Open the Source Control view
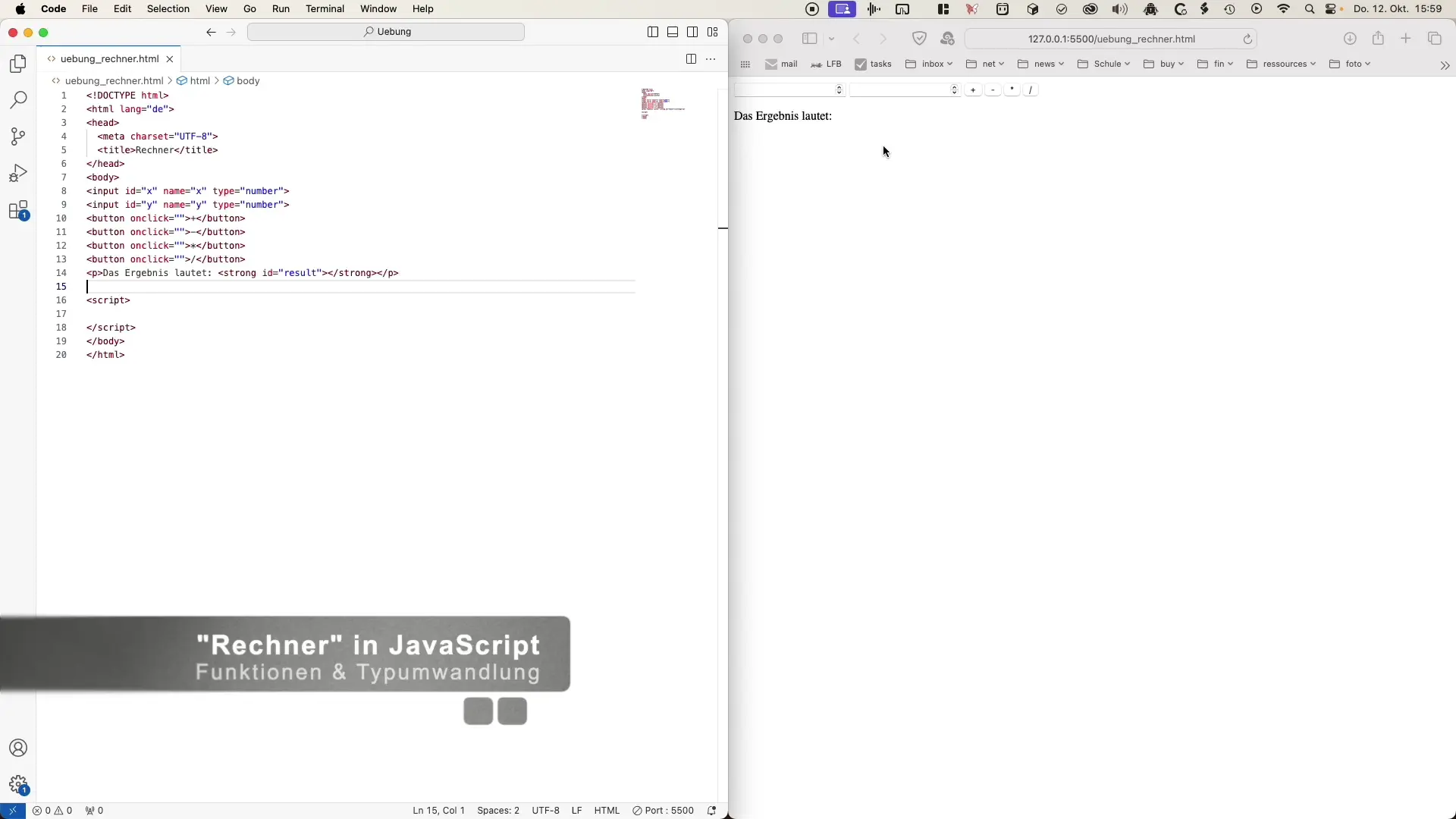 tap(18, 136)
